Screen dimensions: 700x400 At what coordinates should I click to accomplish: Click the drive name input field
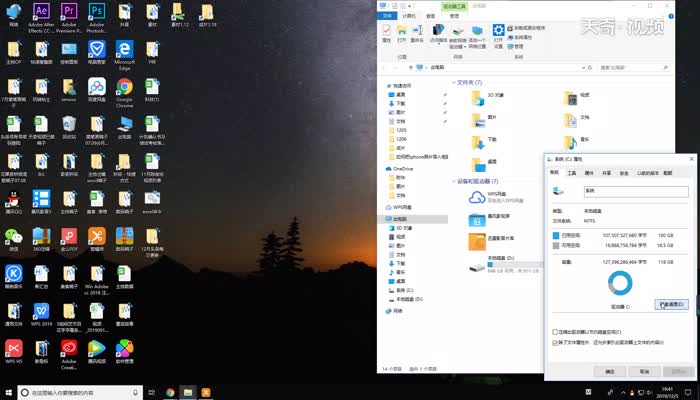click(x=636, y=191)
